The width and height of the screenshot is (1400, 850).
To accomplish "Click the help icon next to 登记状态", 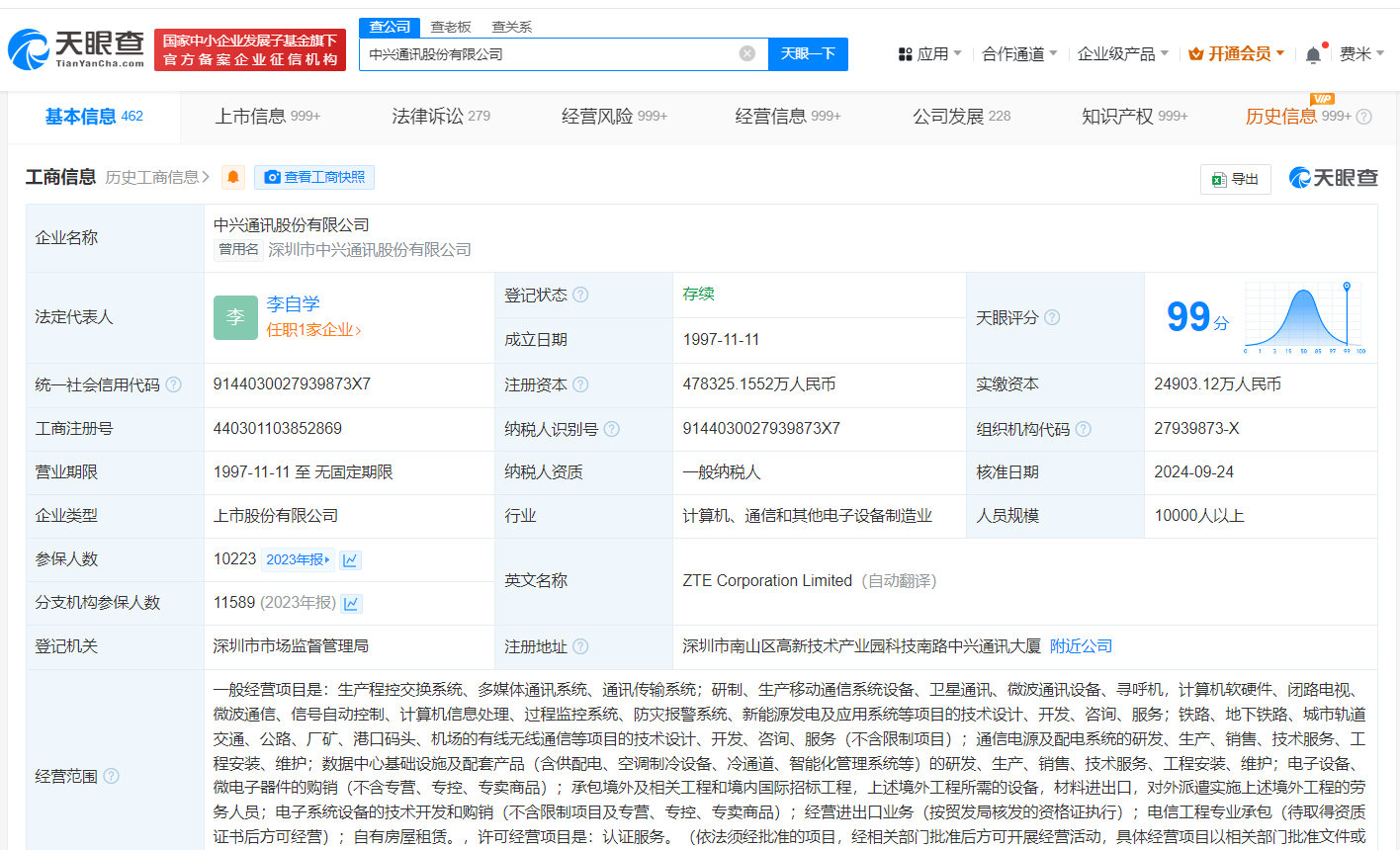I will (x=580, y=295).
